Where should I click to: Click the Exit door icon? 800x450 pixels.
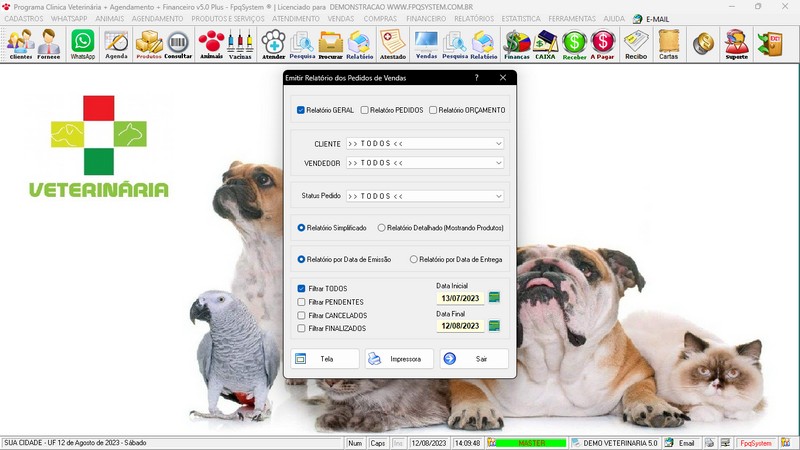click(x=770, y=44)
